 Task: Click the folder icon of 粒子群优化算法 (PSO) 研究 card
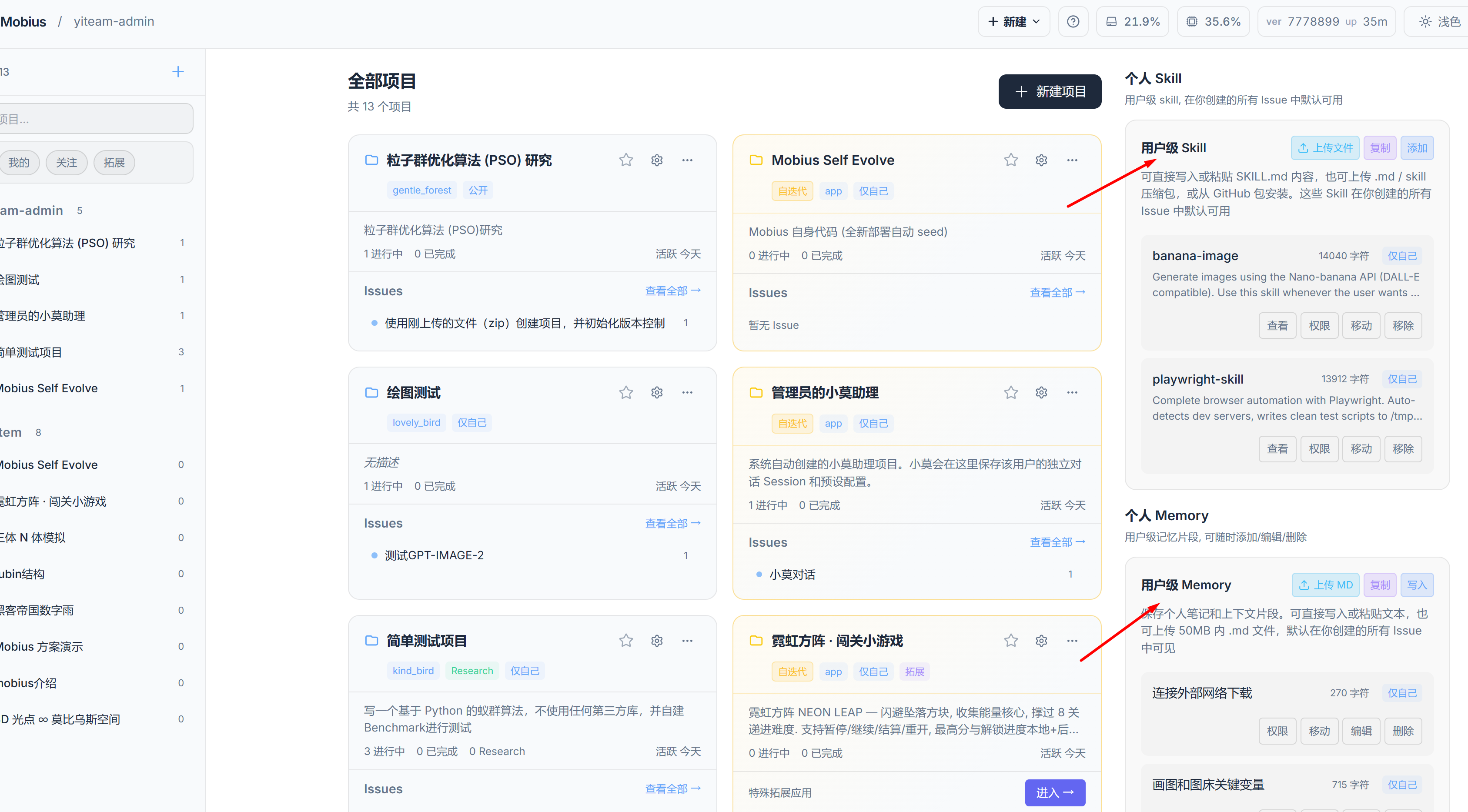(x=371, y=160)
